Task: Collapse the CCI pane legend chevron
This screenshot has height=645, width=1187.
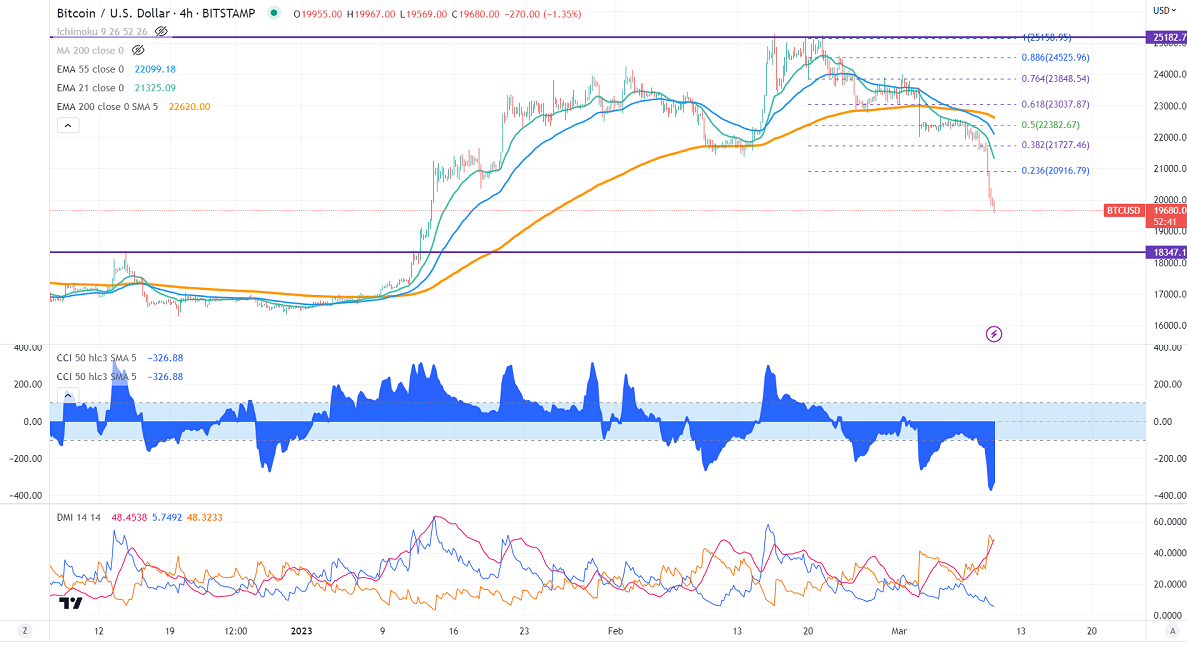Action: [67, 395]
